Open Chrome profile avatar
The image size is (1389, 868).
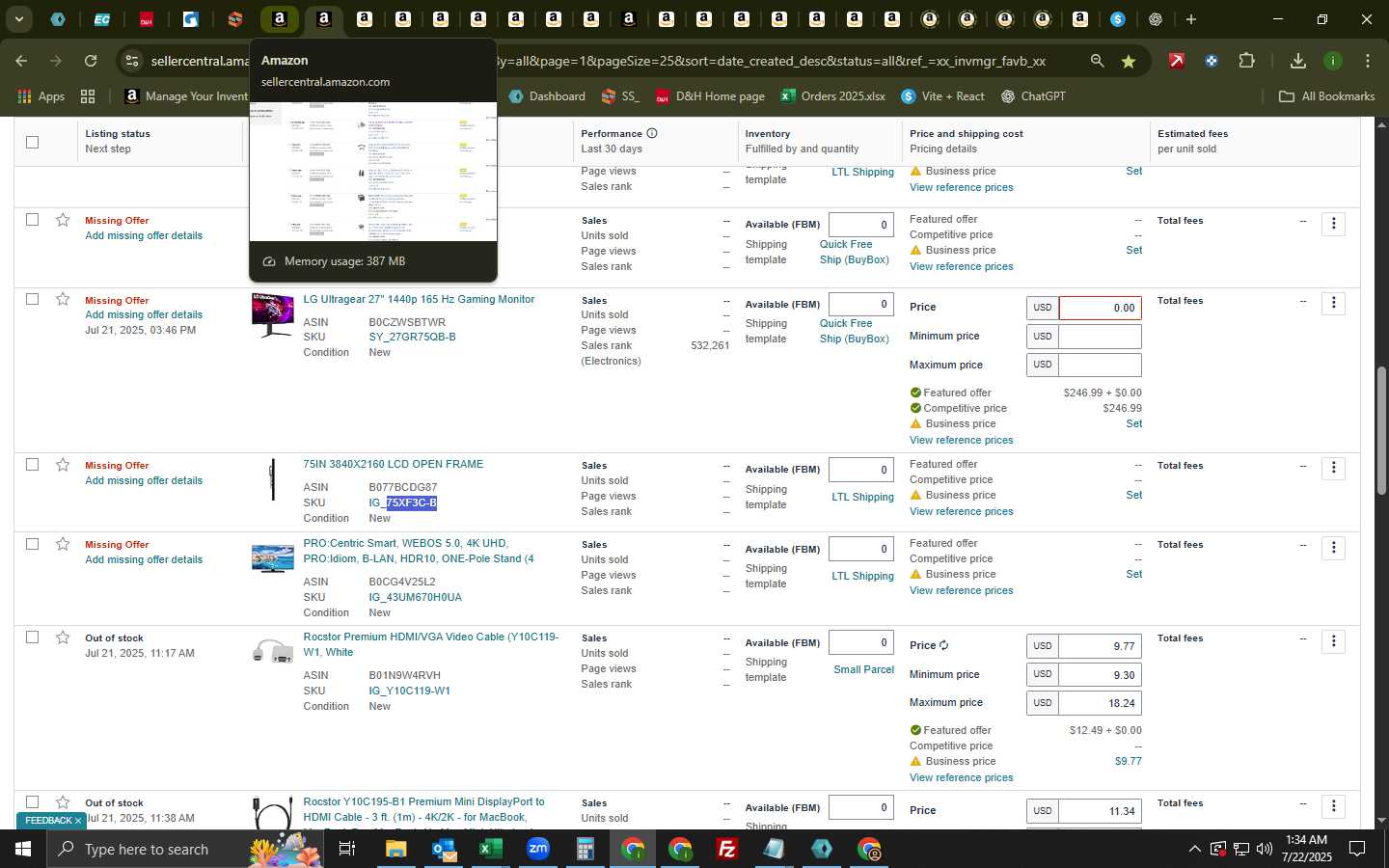(1333, 61)
